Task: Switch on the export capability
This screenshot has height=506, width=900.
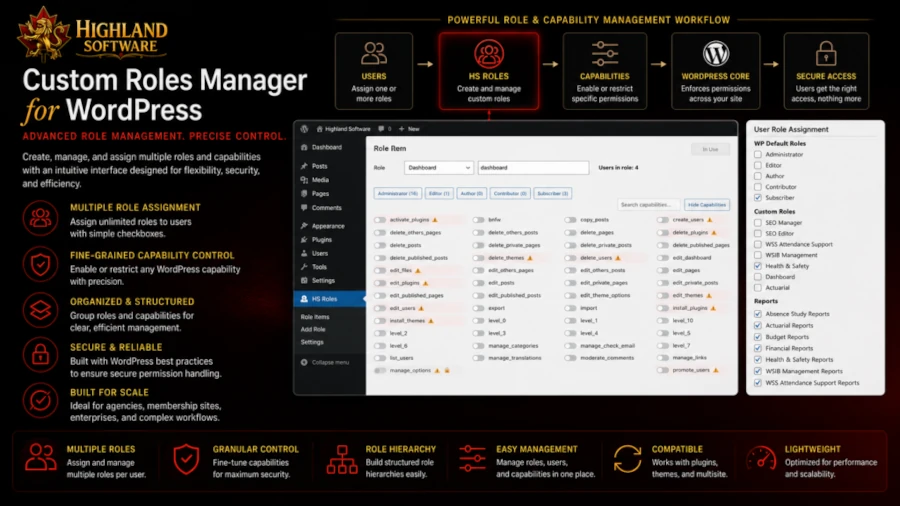Action: pyautogui.click(x=479, y=308)
